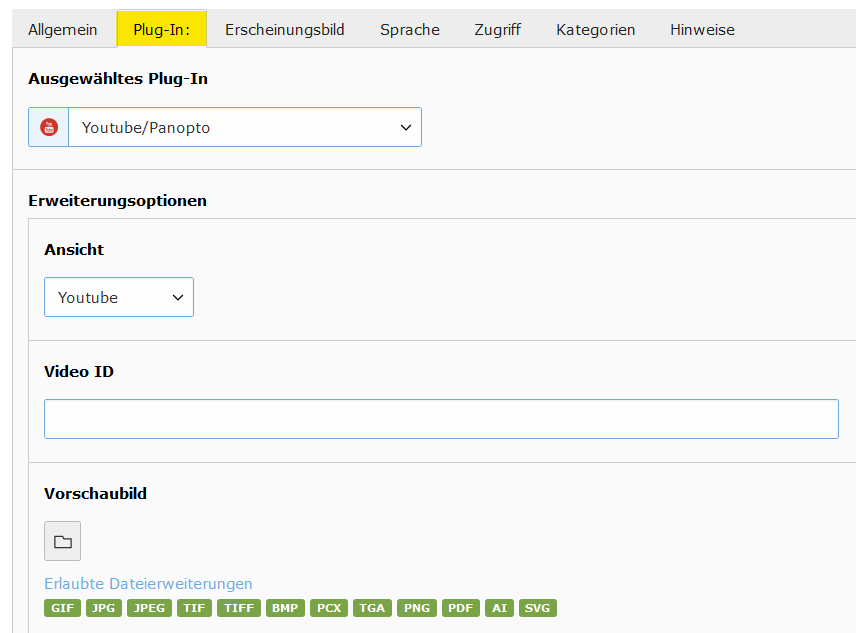Go to the Zugriff tab

coord(497,29)
